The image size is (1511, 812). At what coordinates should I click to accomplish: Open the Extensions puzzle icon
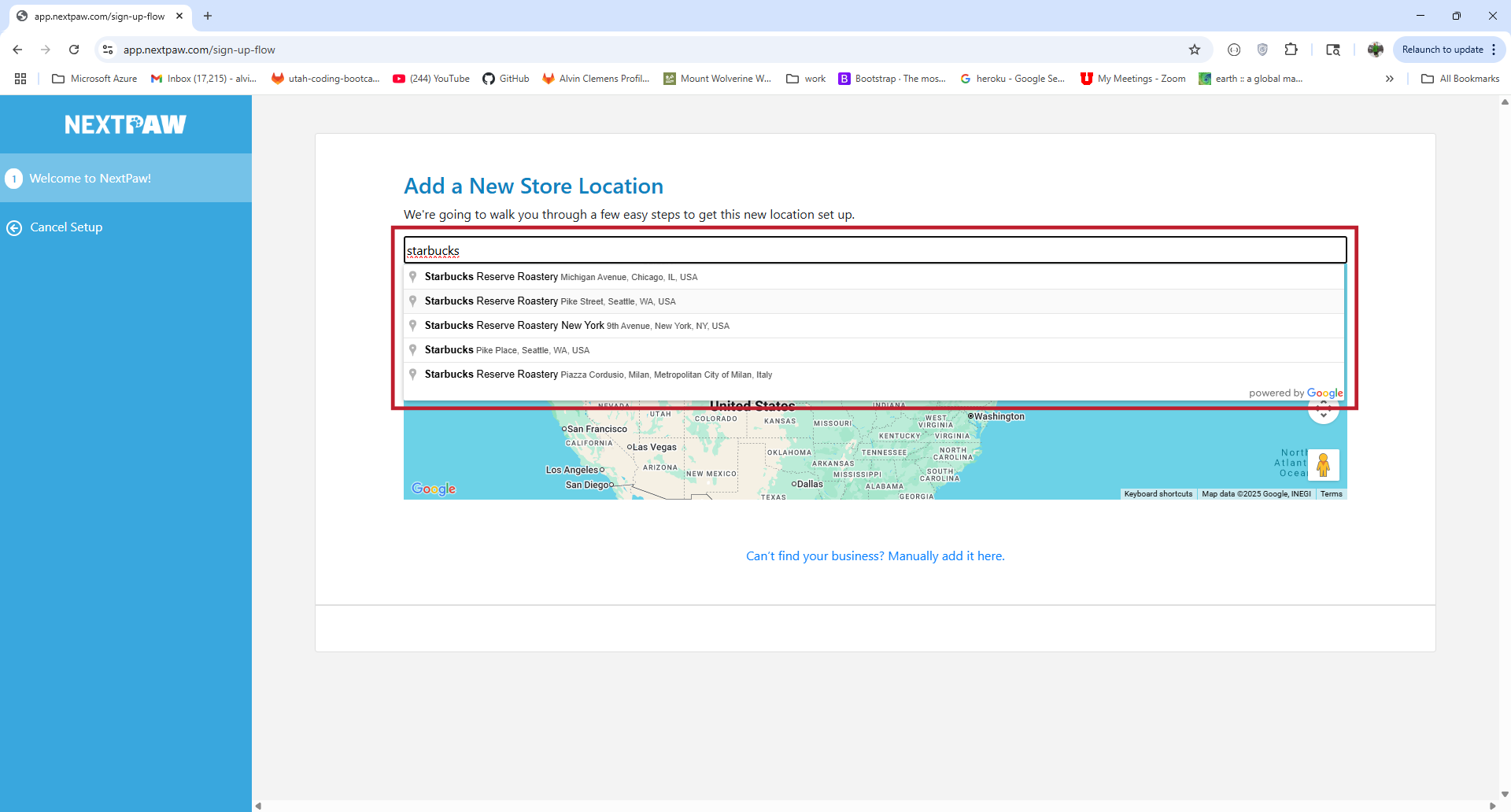1291,50
